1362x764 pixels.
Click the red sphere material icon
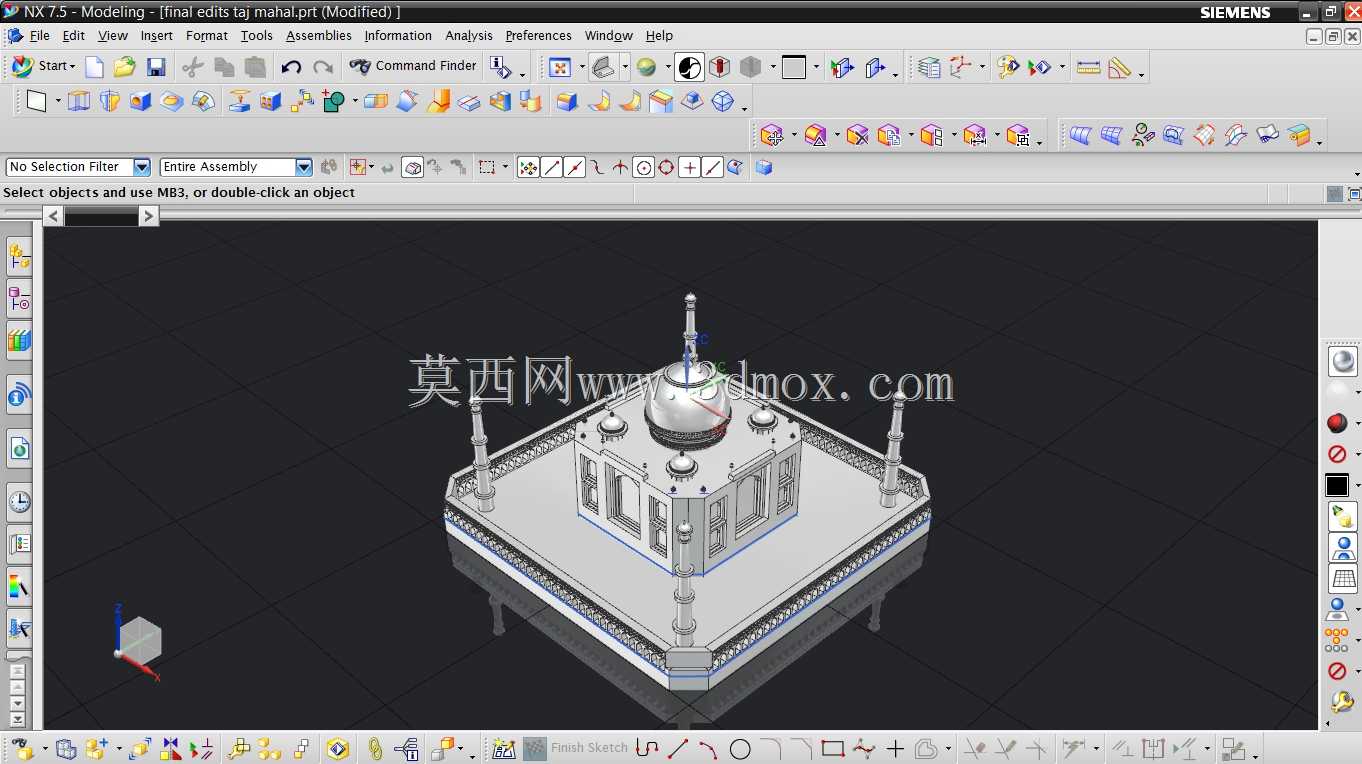pos(1337,423)
